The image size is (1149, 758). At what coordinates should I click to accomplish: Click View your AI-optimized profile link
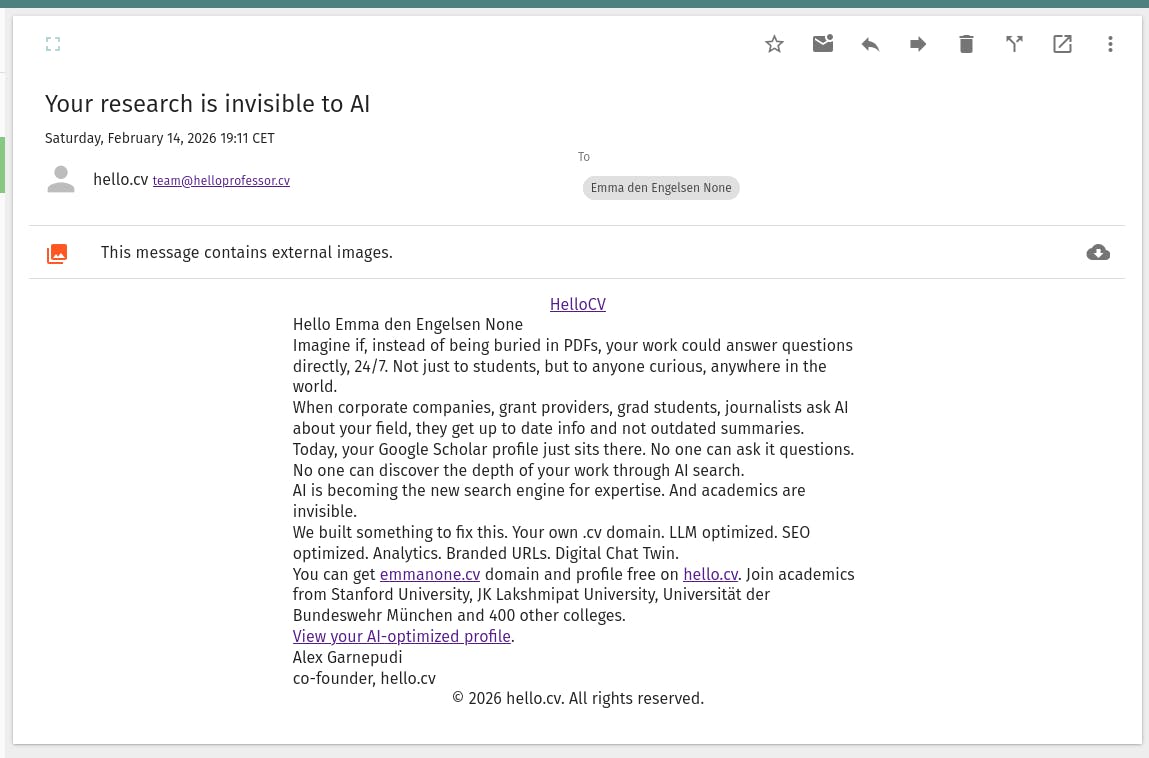click(402, 636)
